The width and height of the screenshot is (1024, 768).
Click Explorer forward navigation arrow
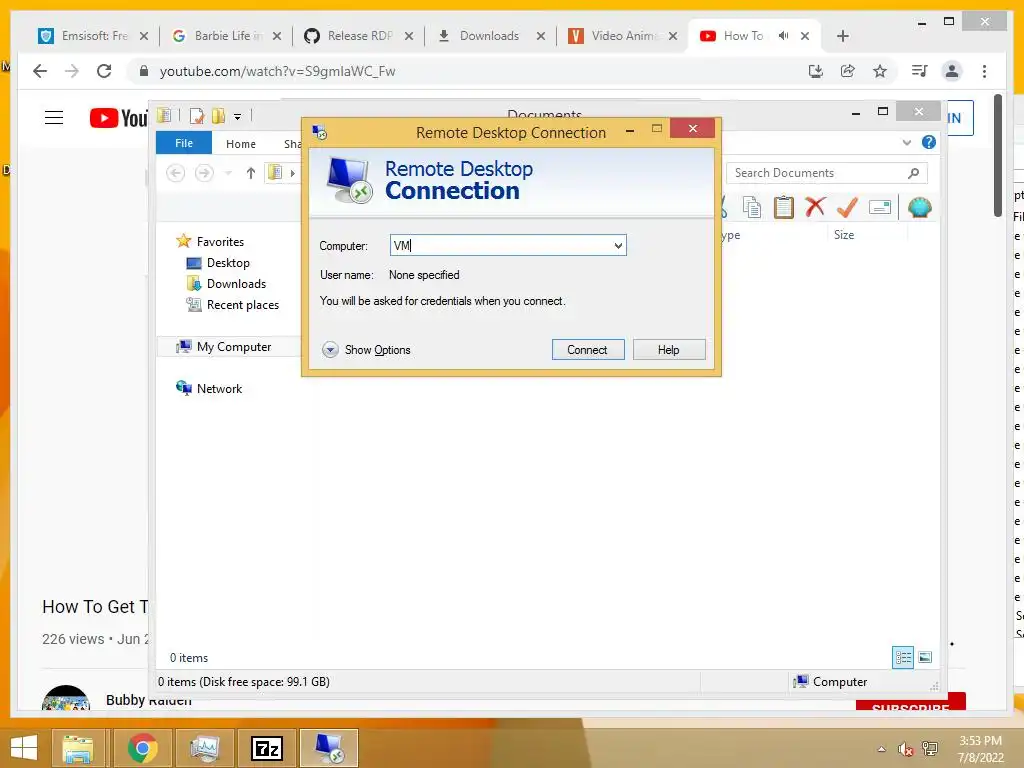click(204, 173)
